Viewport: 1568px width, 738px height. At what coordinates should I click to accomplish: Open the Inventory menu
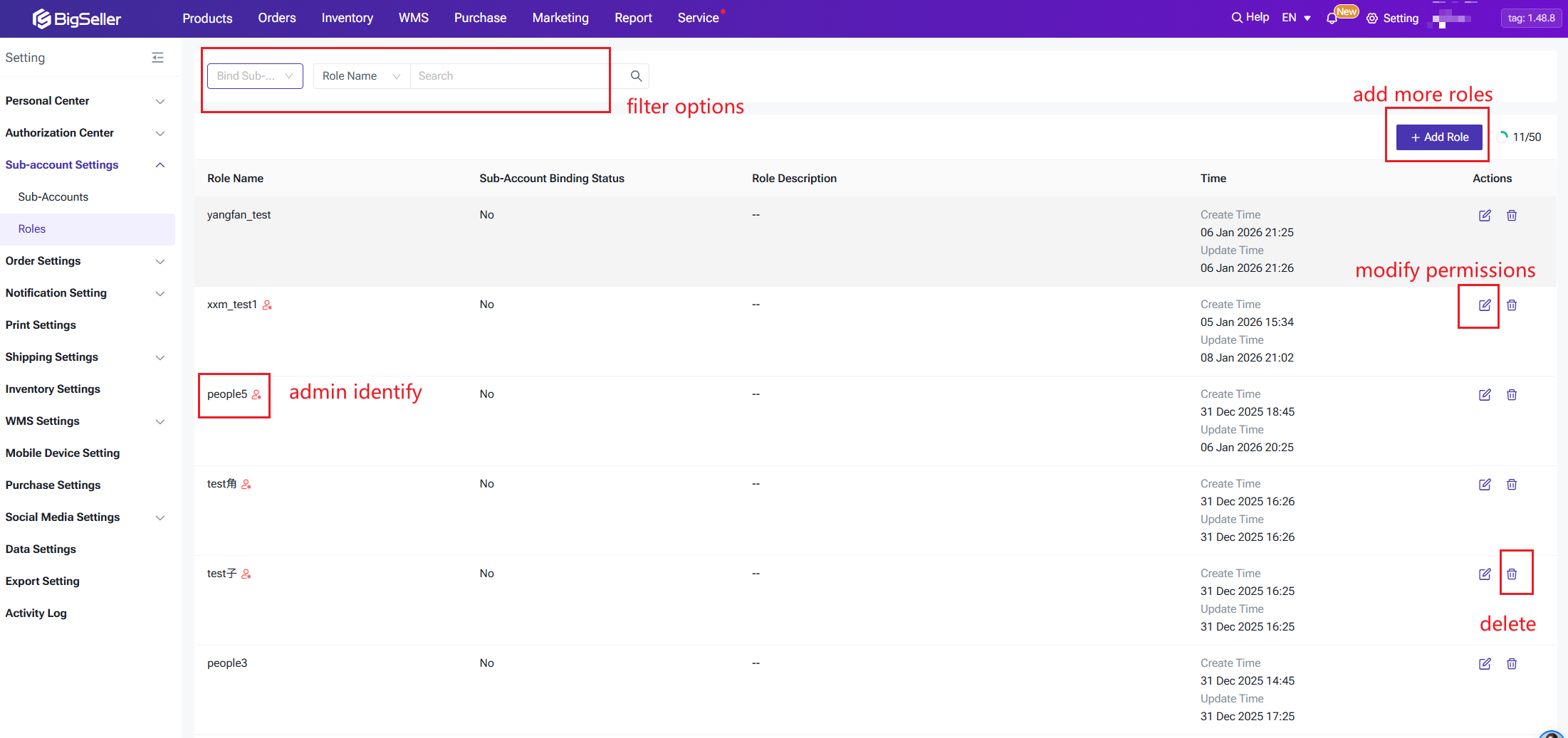coord(347,18)
